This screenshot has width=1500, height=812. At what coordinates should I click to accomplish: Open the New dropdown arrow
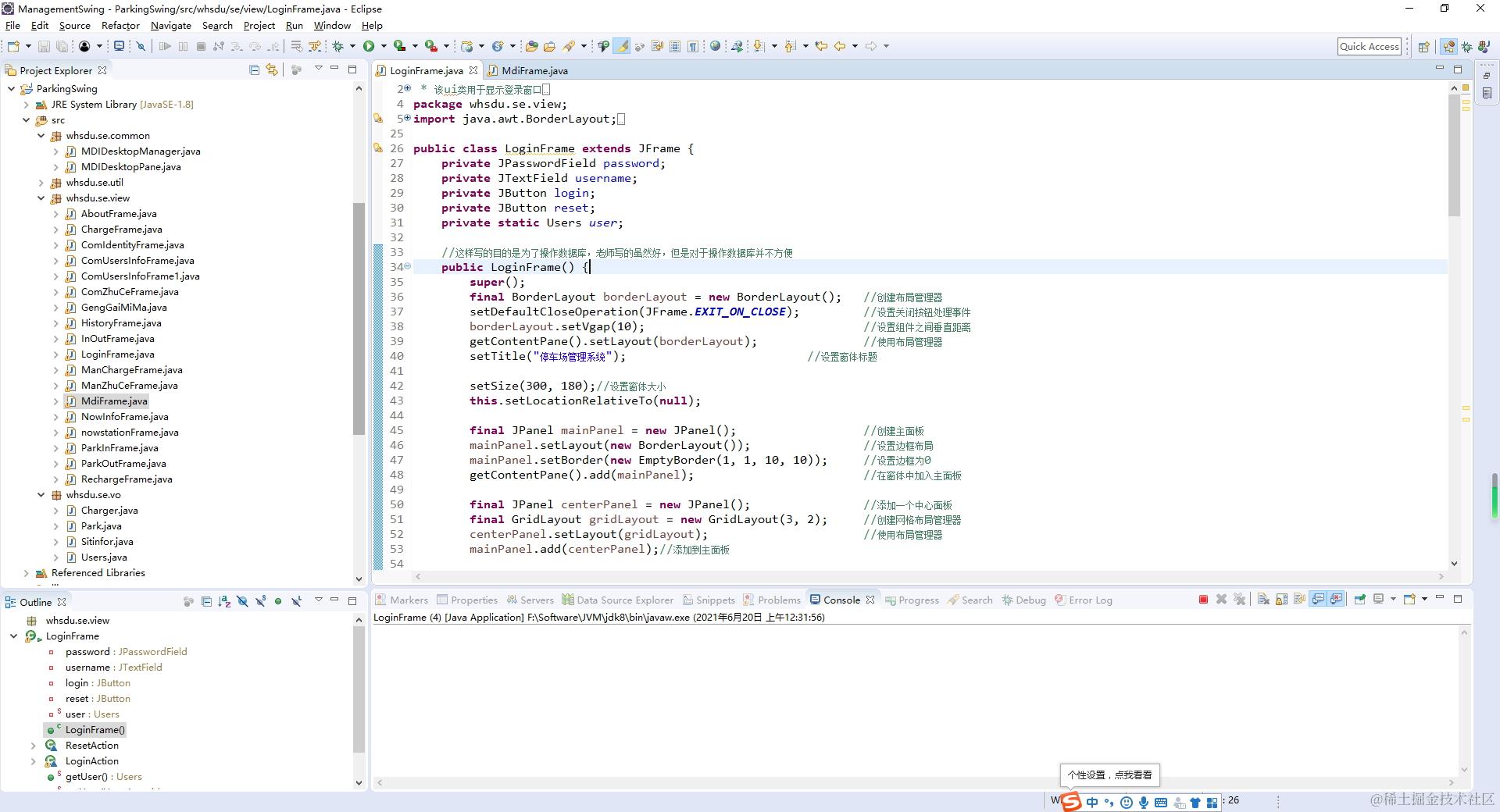[x=28, y=46]
